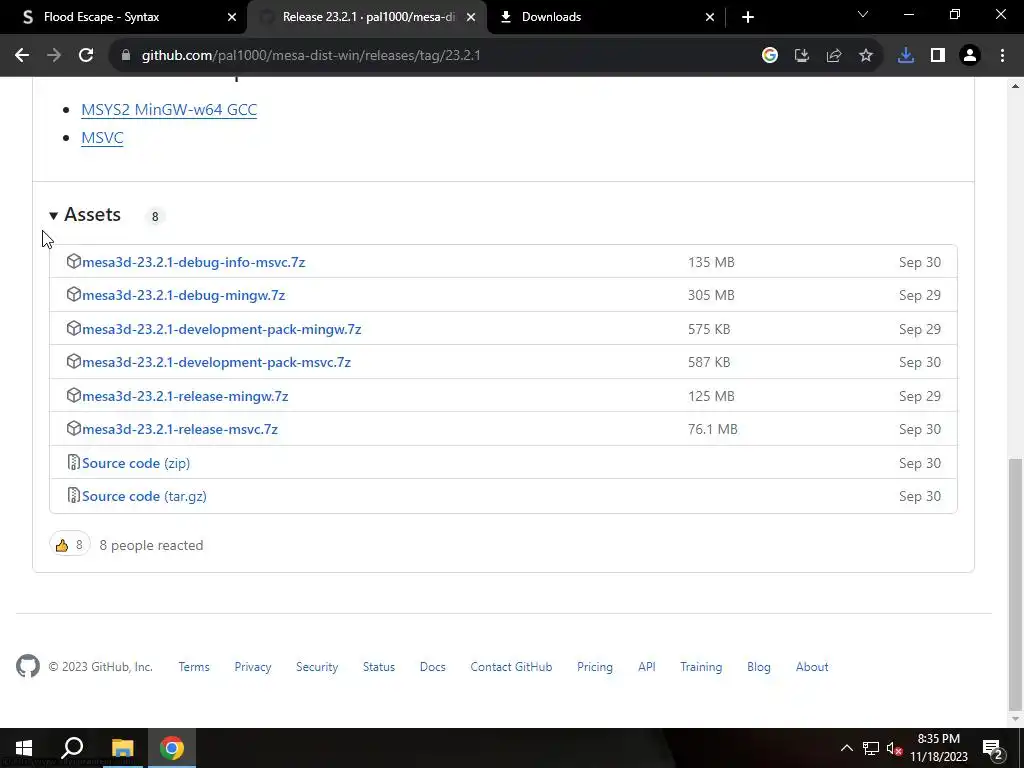Open footer Status link
This screenshot has width=1024, height=768.
[379, 667]
